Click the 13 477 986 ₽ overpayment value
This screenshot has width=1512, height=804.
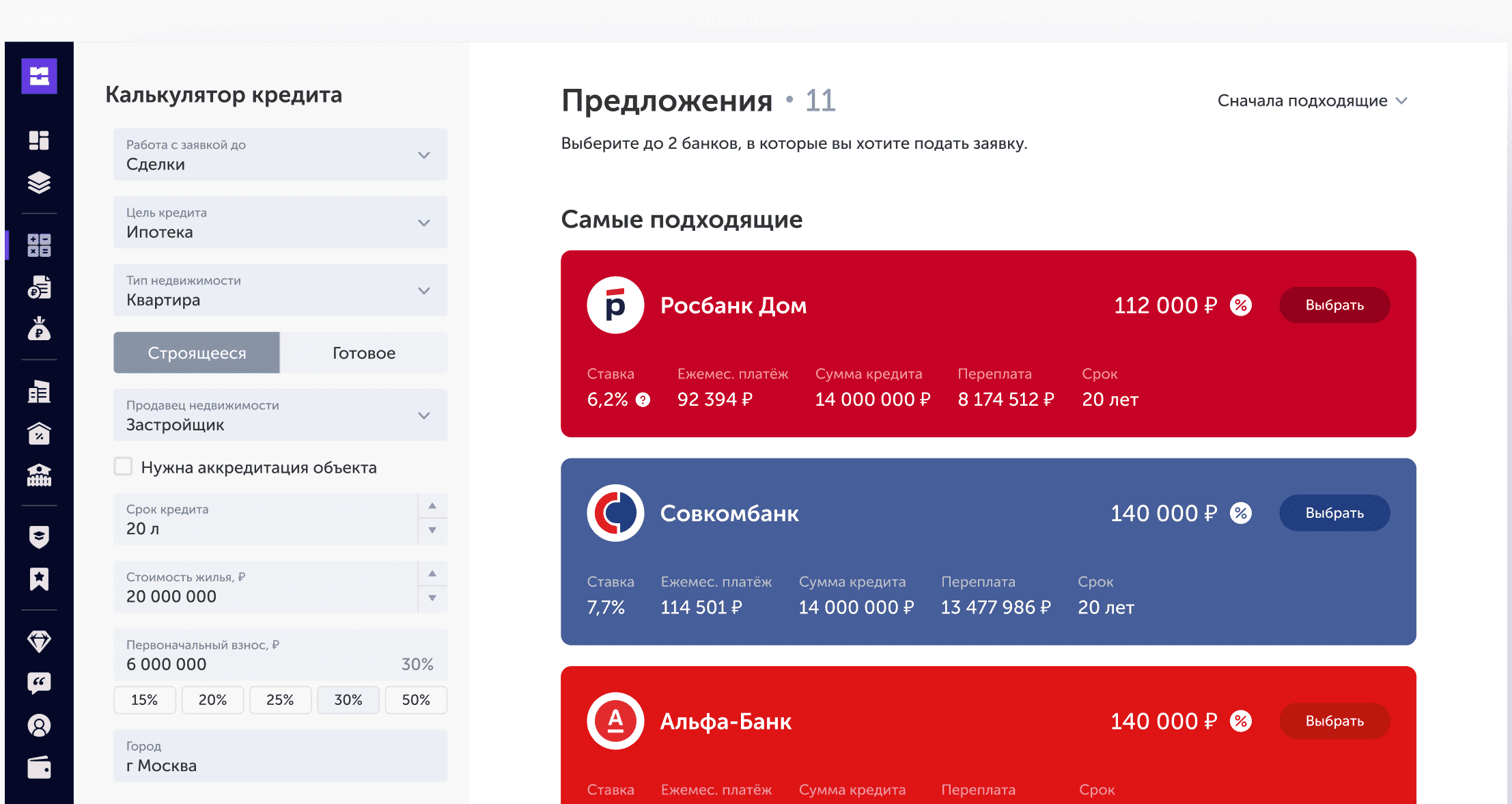click(996, 607)
